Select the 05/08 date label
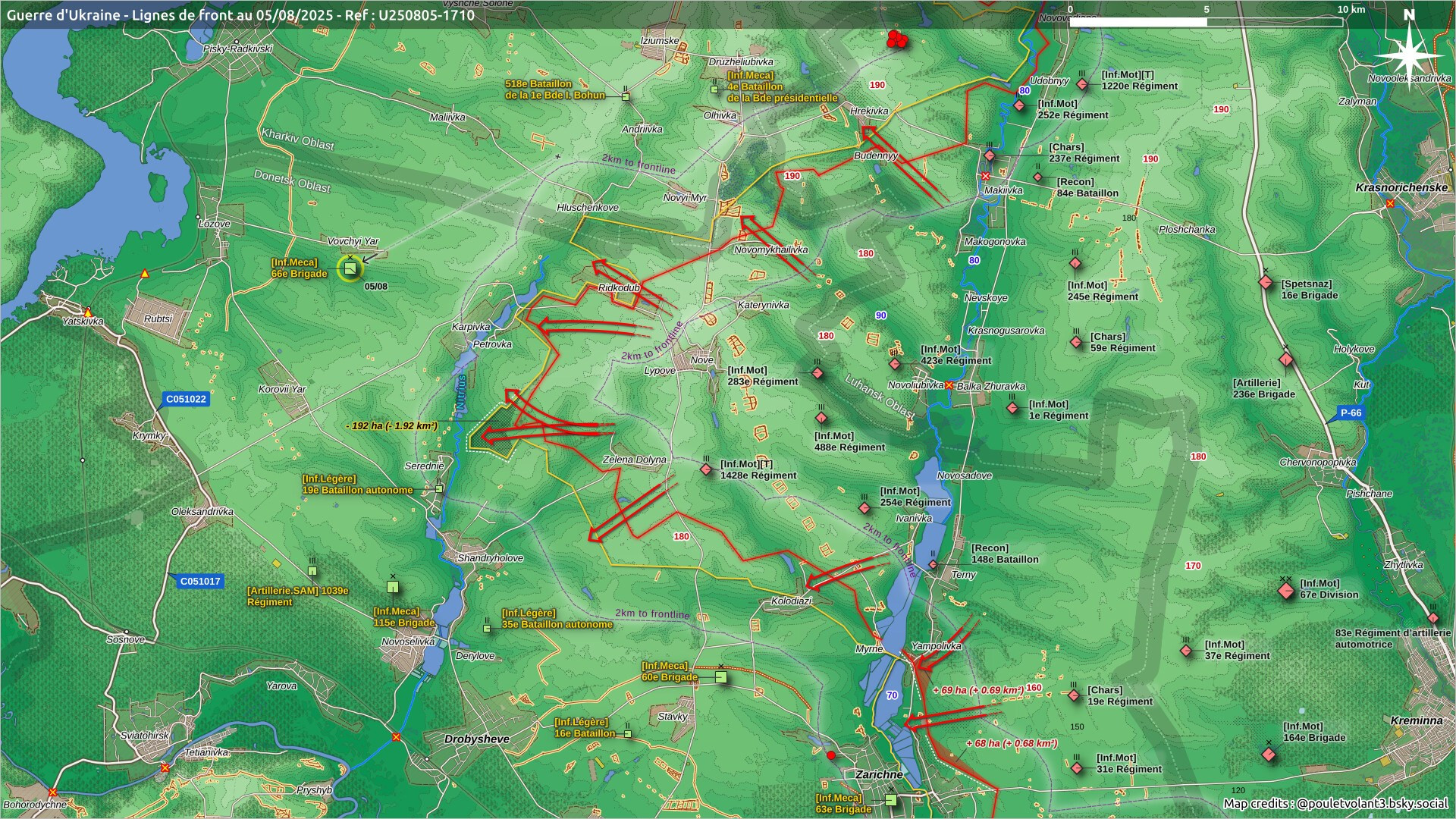Image resolution: width=1456 pixels, height=819 pixels. pos(376,287)
